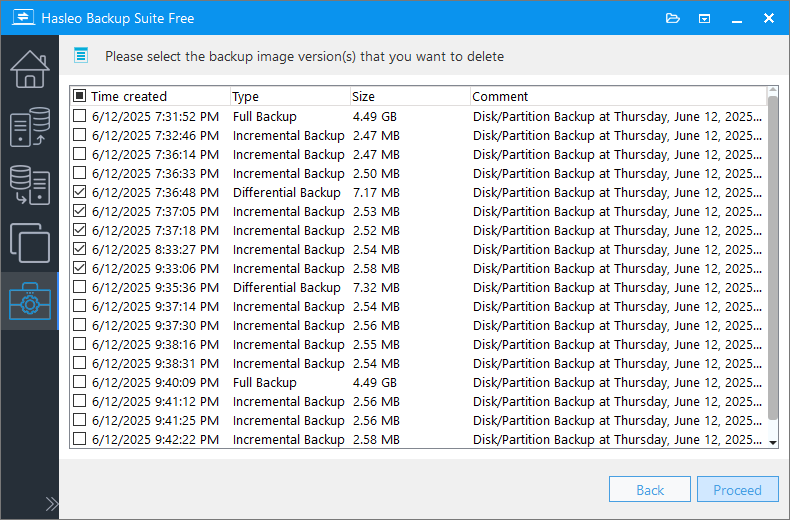The width and height of the screenshot is (790, 520).
Task: Select the '2.53 MB' size cell
Action: 376,211
